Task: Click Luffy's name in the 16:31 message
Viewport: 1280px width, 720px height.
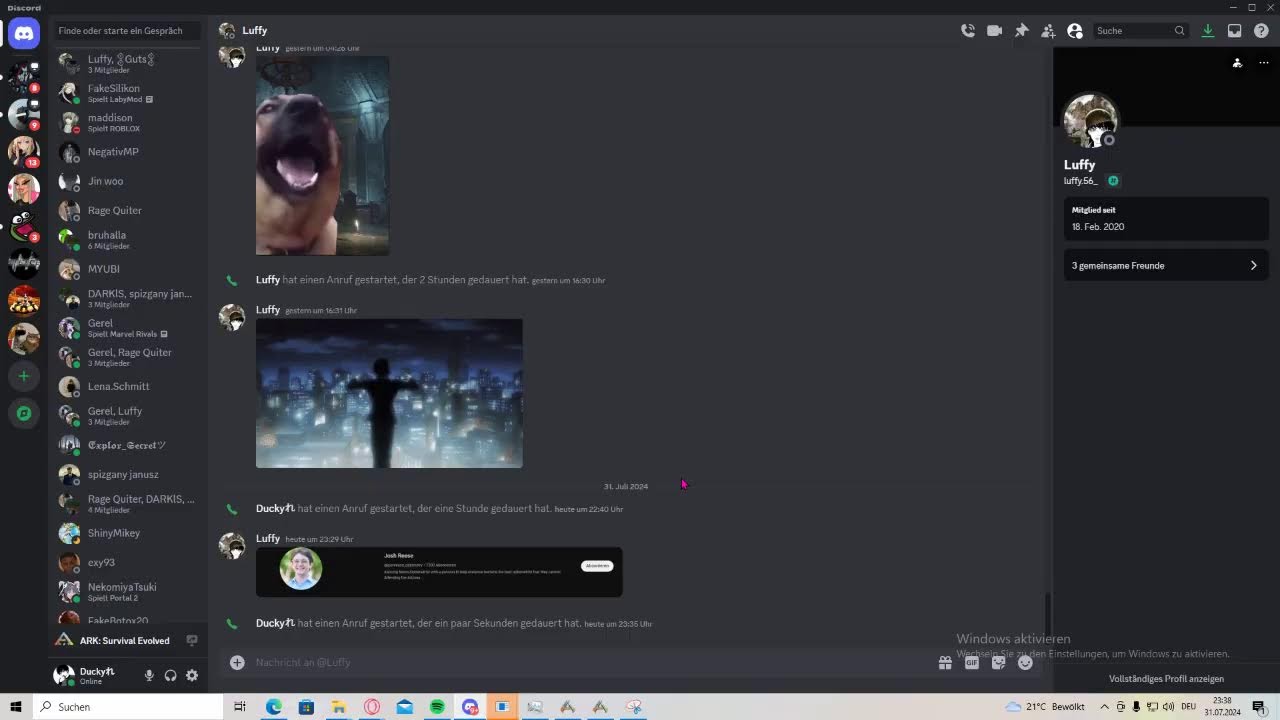Action: (x=268, y=310)
